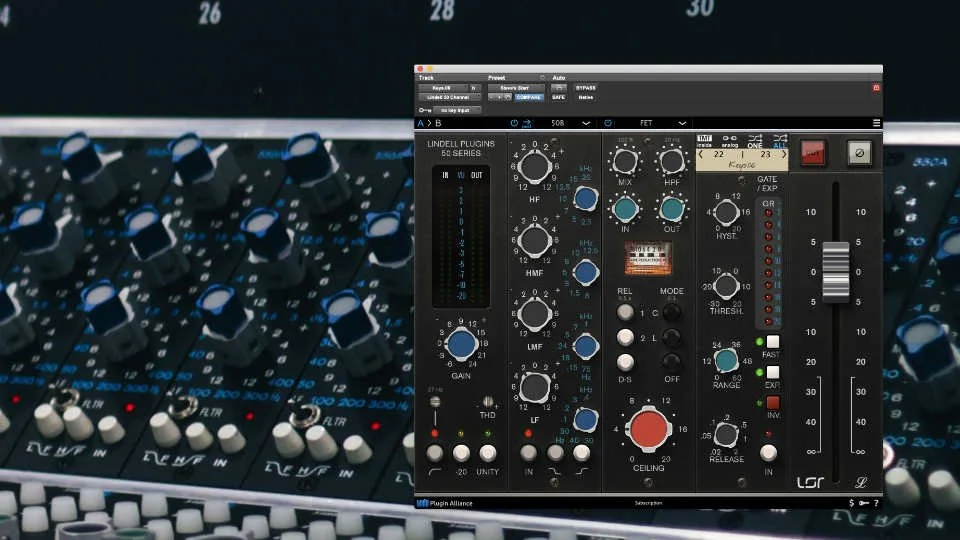Viewport: 960px width, 540px height.
Task: Click the key input icon
Action: [425, 110]
